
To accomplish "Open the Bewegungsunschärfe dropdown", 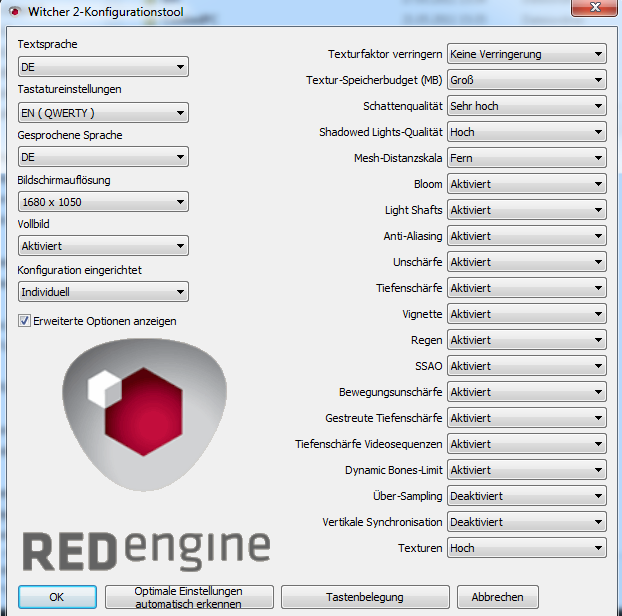I will pyautogui.click(x=527, y=392).
